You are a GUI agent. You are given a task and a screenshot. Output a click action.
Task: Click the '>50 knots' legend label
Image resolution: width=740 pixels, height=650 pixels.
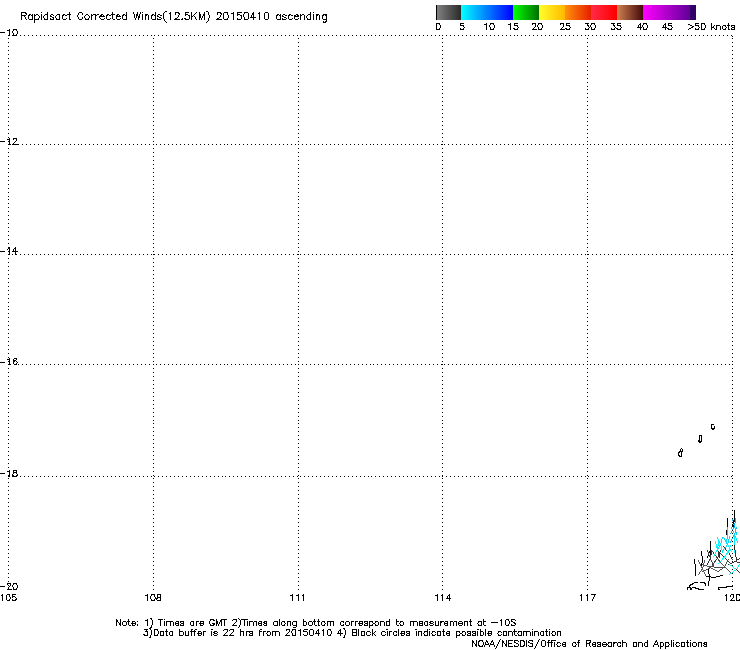click(711, 27)
